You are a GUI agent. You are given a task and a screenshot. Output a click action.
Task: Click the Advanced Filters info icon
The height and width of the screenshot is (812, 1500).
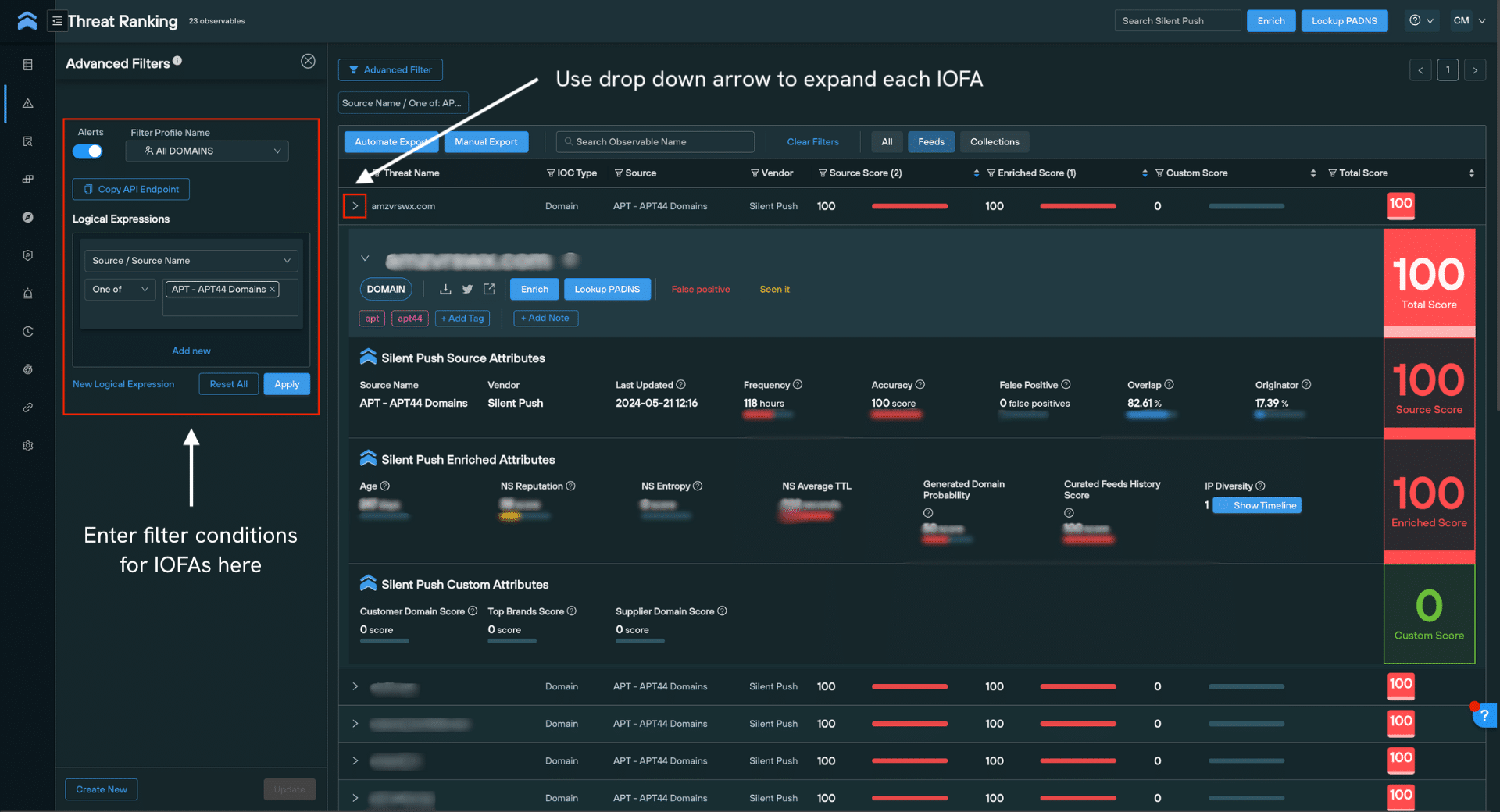click(x=177, y=60)
